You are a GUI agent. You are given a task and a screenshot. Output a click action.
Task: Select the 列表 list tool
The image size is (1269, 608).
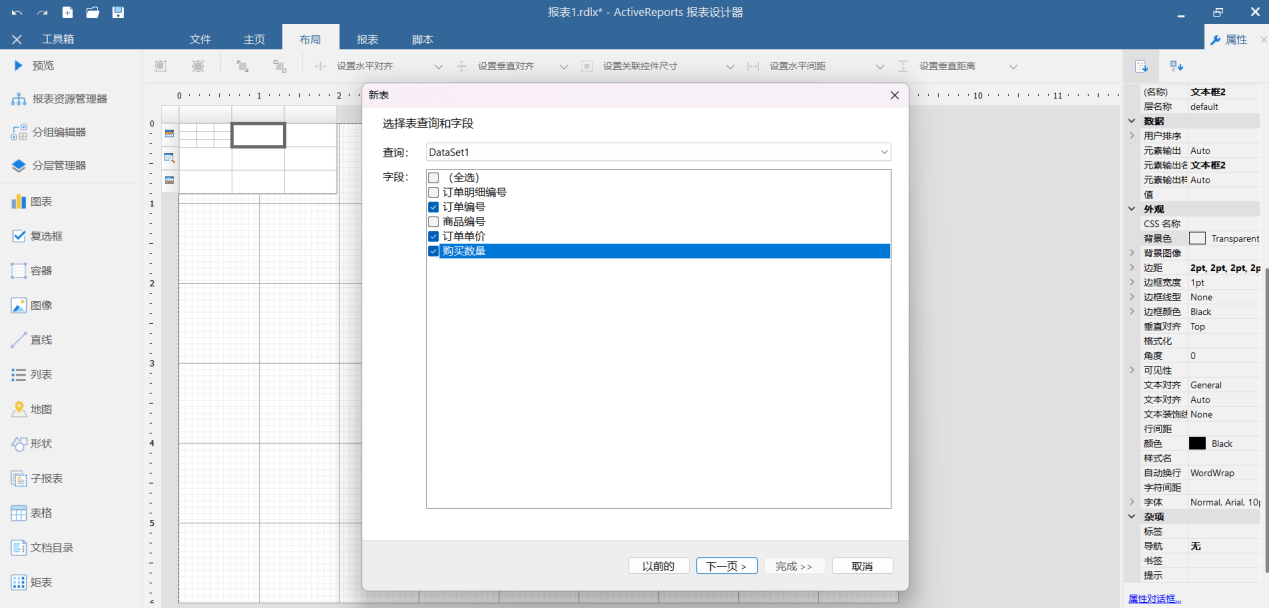[32, 375]
